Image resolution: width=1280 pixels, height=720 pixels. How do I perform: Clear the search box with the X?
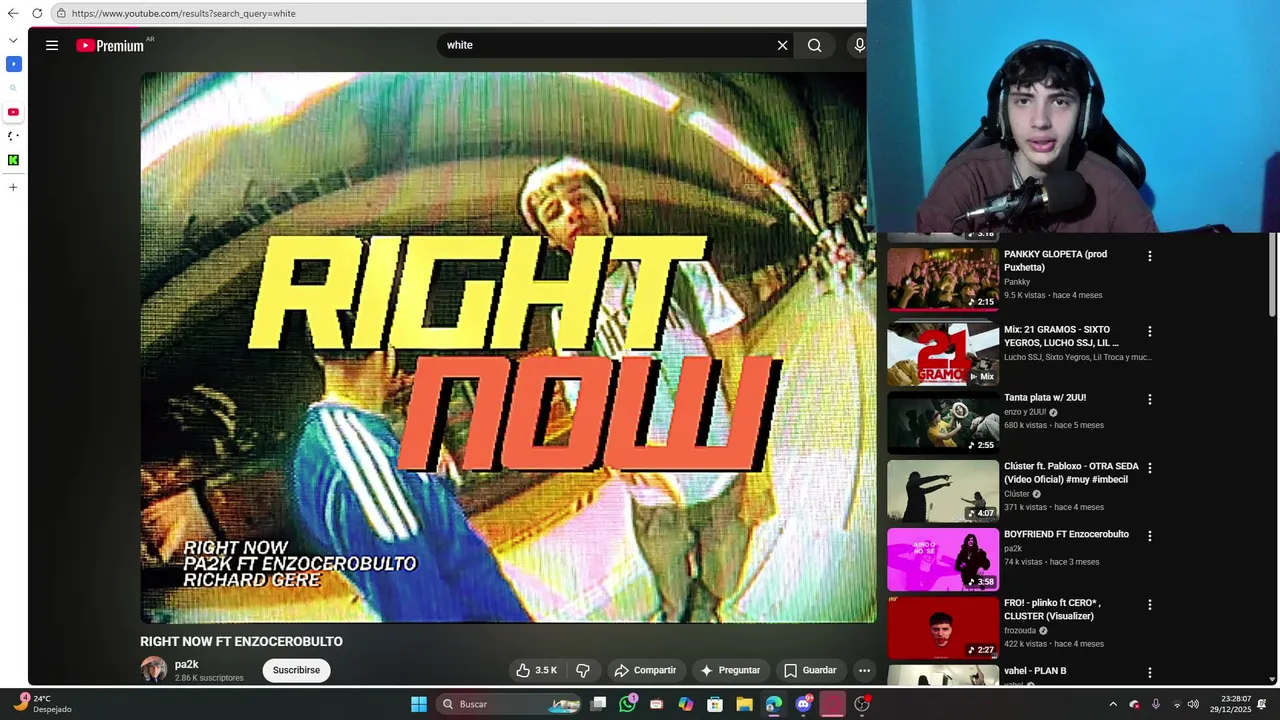point(783,45)
